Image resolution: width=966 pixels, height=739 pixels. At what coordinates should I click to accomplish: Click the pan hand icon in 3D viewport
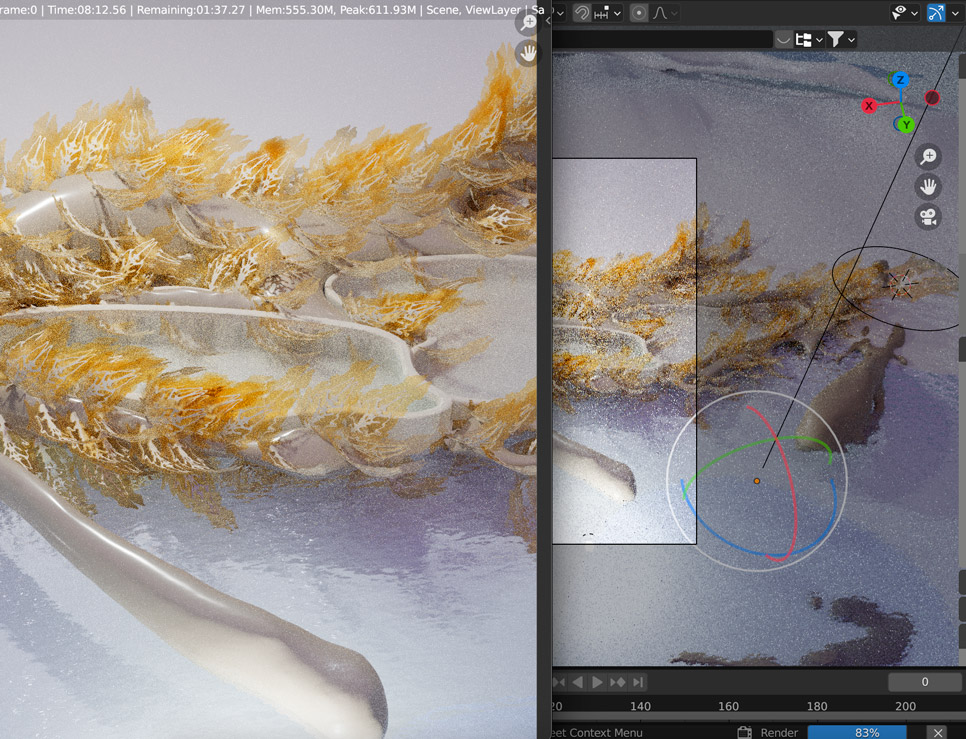(928, 187)
